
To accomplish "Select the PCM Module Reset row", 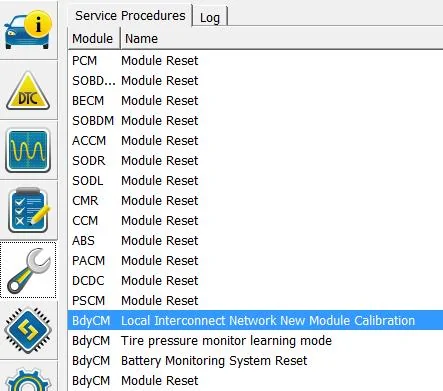I will [255, 61].
